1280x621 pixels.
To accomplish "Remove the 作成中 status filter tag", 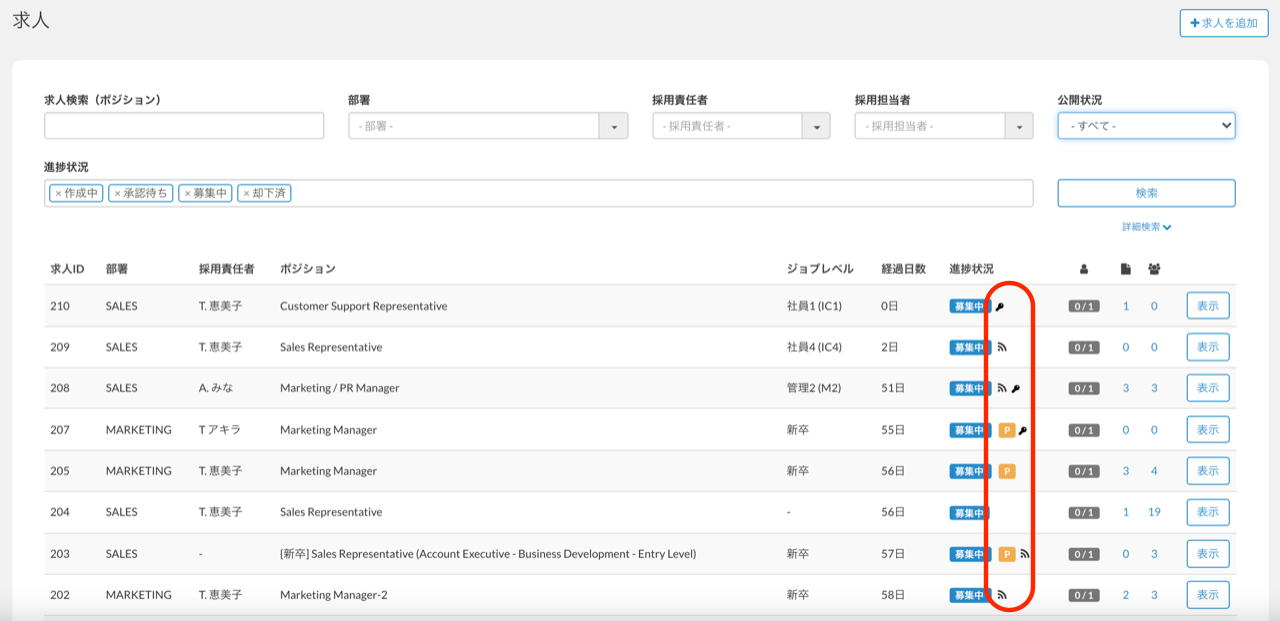I will click(58, 193).
